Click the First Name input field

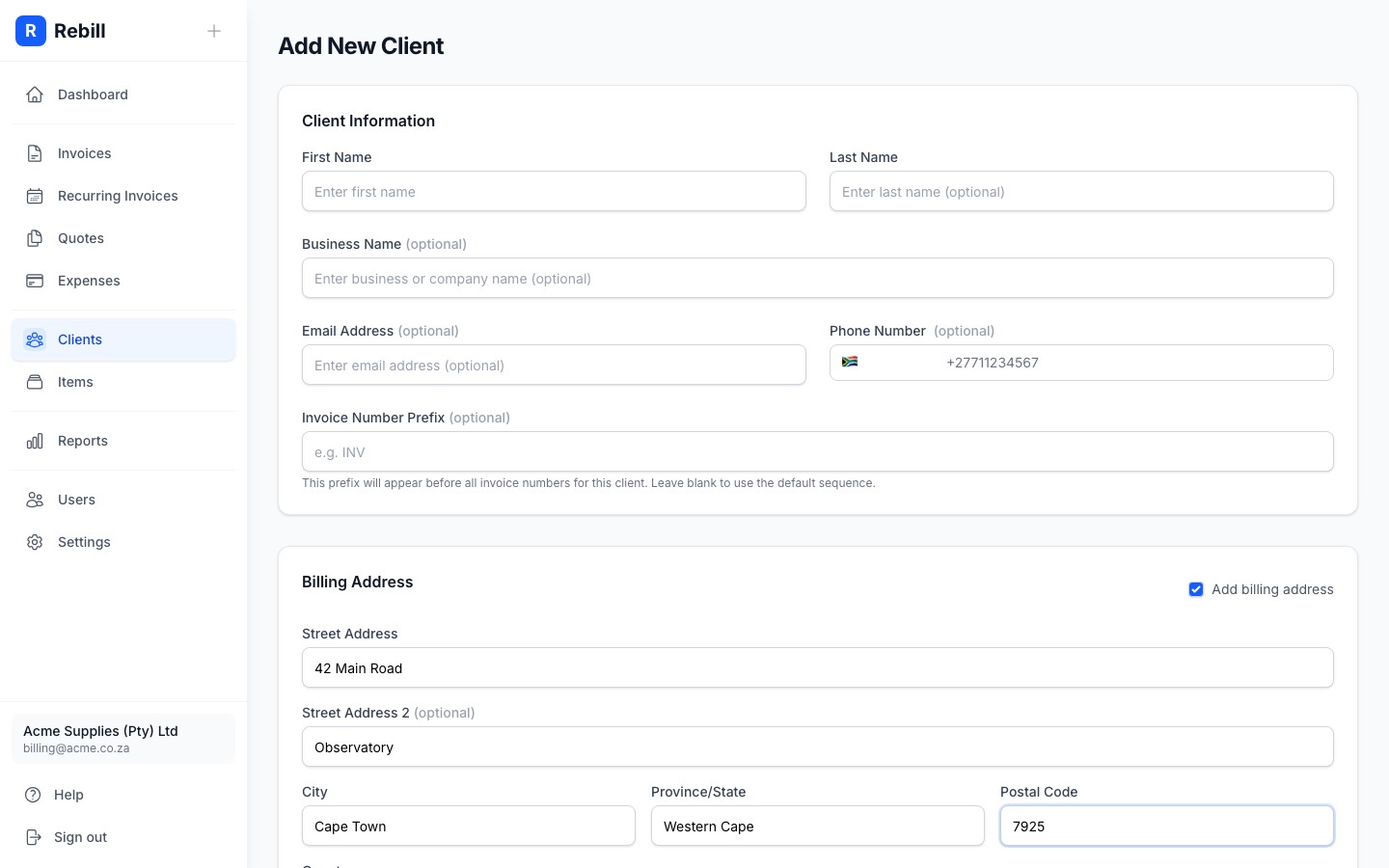(x=554, y=191)
